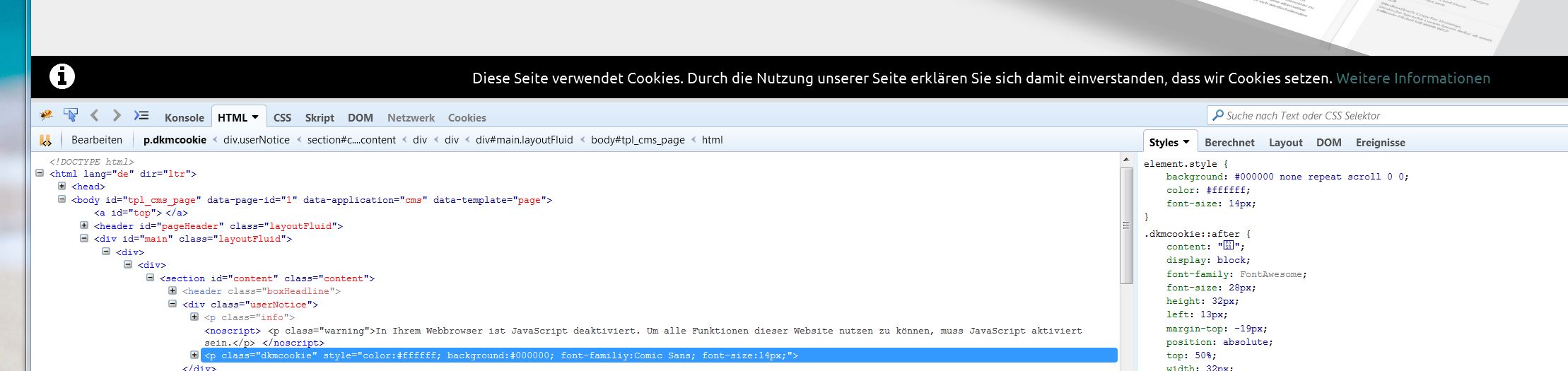Screen dimensions: 1568x371
Task: Open the Weitere Informationen link
Action: [x=1412, y=78]
